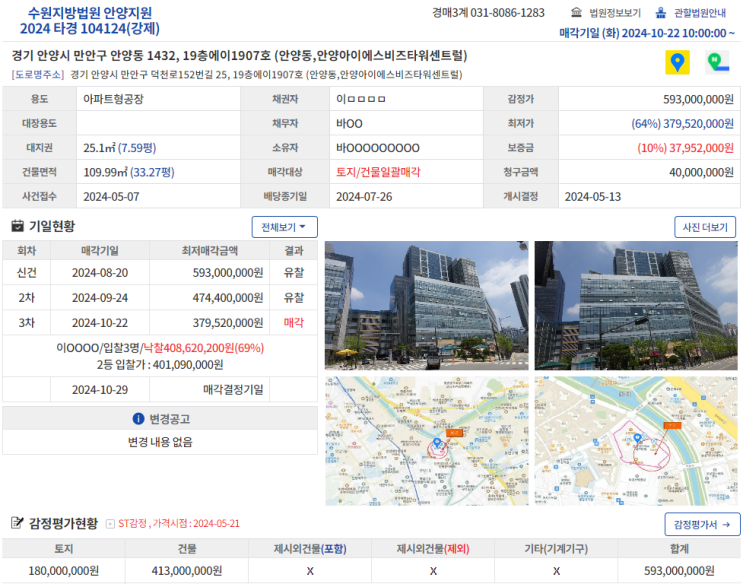Click the 경매3계 031-8086-1283 phone text
Image resolution: width=743 pixels, height=584 pixels.
tap(489, 13)
